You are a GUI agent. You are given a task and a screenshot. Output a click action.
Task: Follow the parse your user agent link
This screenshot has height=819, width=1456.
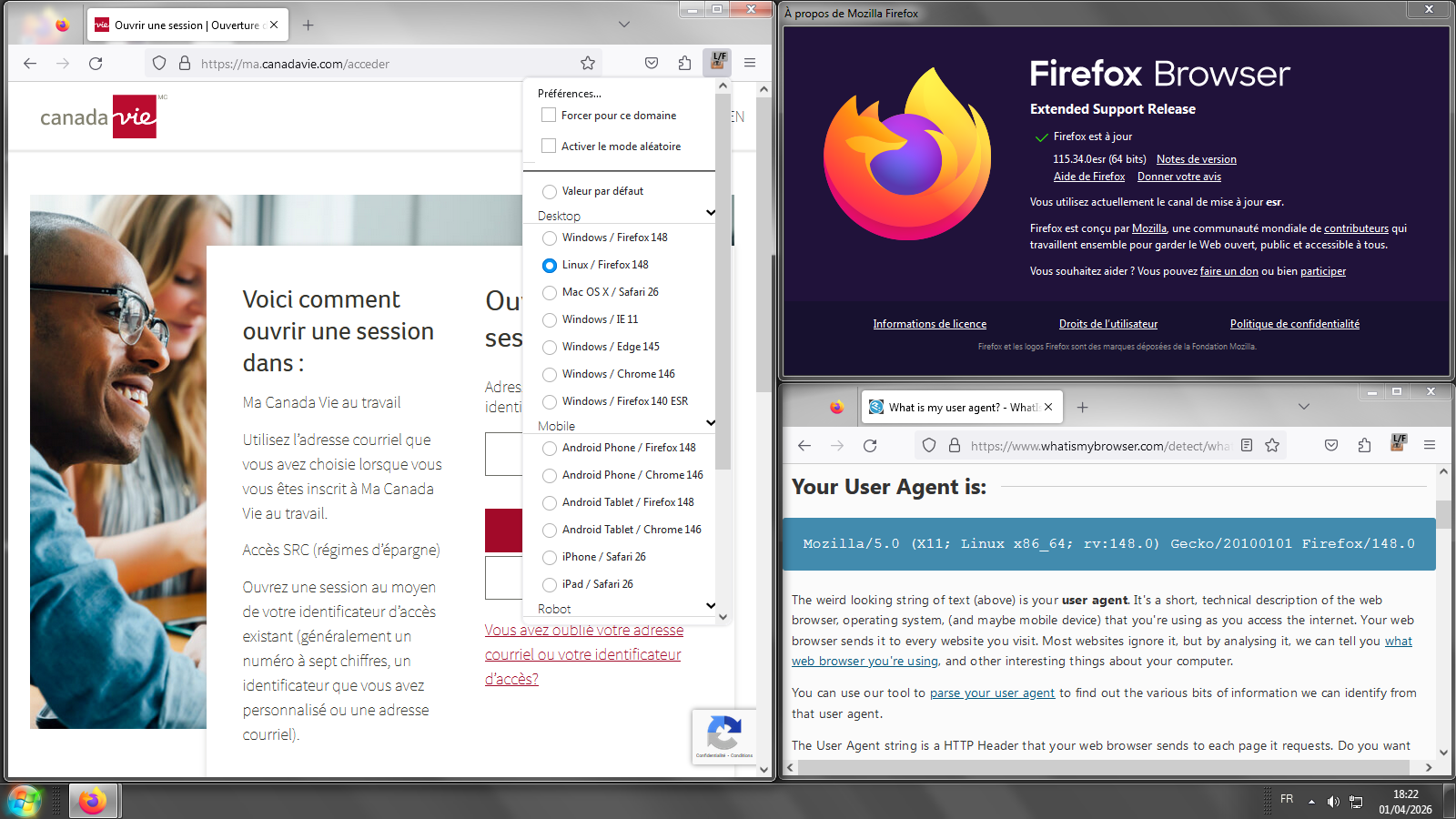(x=992, y=693)
